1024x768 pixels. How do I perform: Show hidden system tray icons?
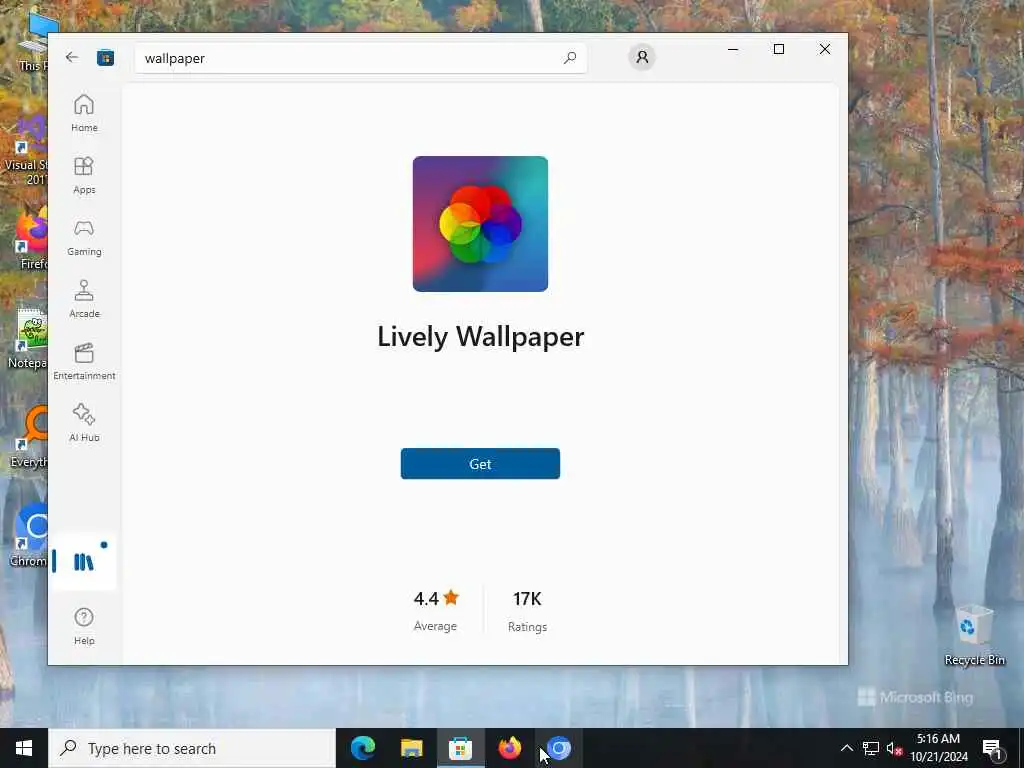846,748
